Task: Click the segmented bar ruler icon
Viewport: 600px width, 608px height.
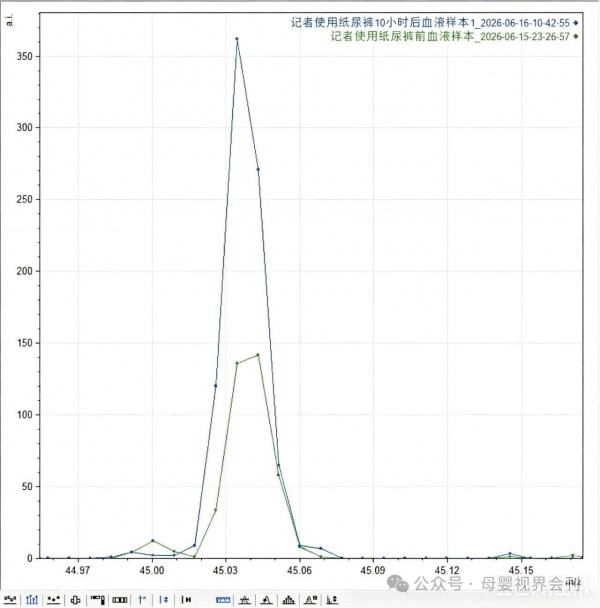Action: point(120,600)
